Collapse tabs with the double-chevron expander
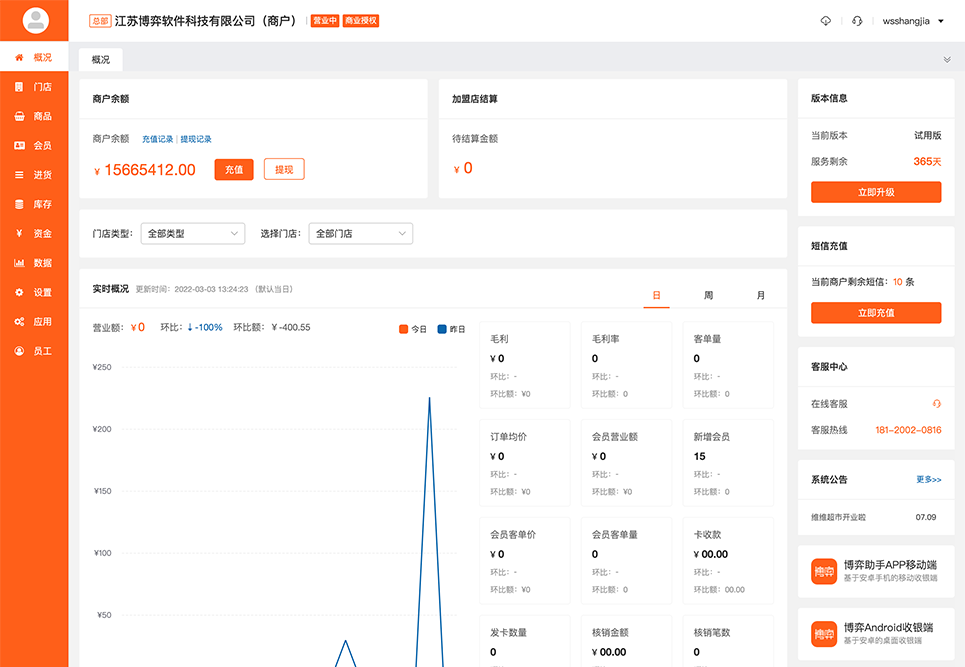Viewport: 965px width, 667px height. click(x=946, y=60)
